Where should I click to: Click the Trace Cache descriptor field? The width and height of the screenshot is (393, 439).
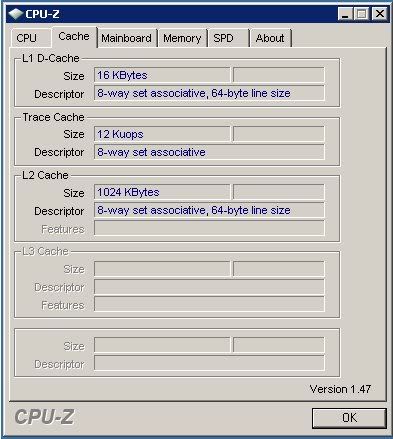pyautogui.click(x=209, y=152)
